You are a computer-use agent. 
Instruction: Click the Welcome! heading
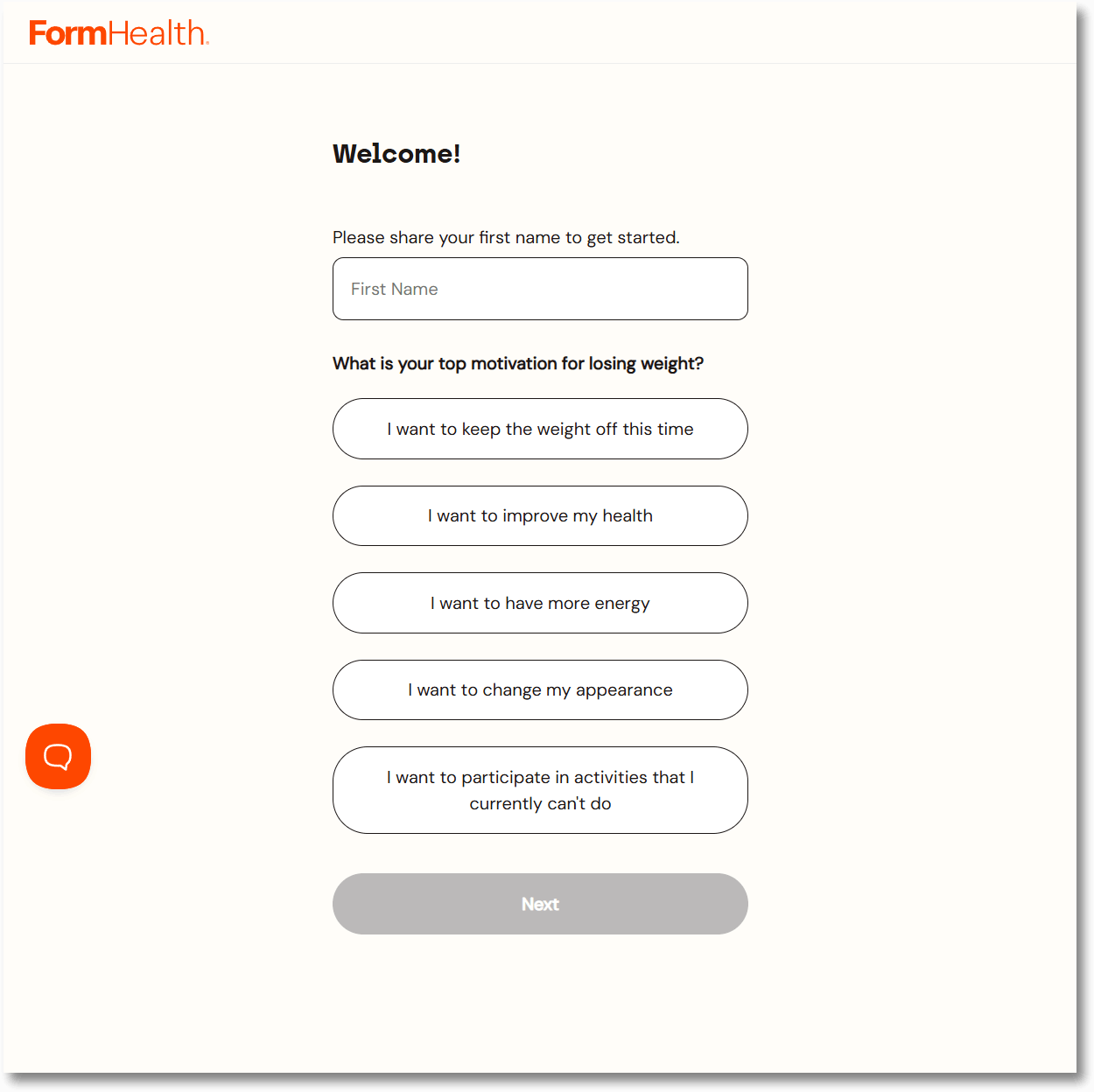[x=396, y=153]
